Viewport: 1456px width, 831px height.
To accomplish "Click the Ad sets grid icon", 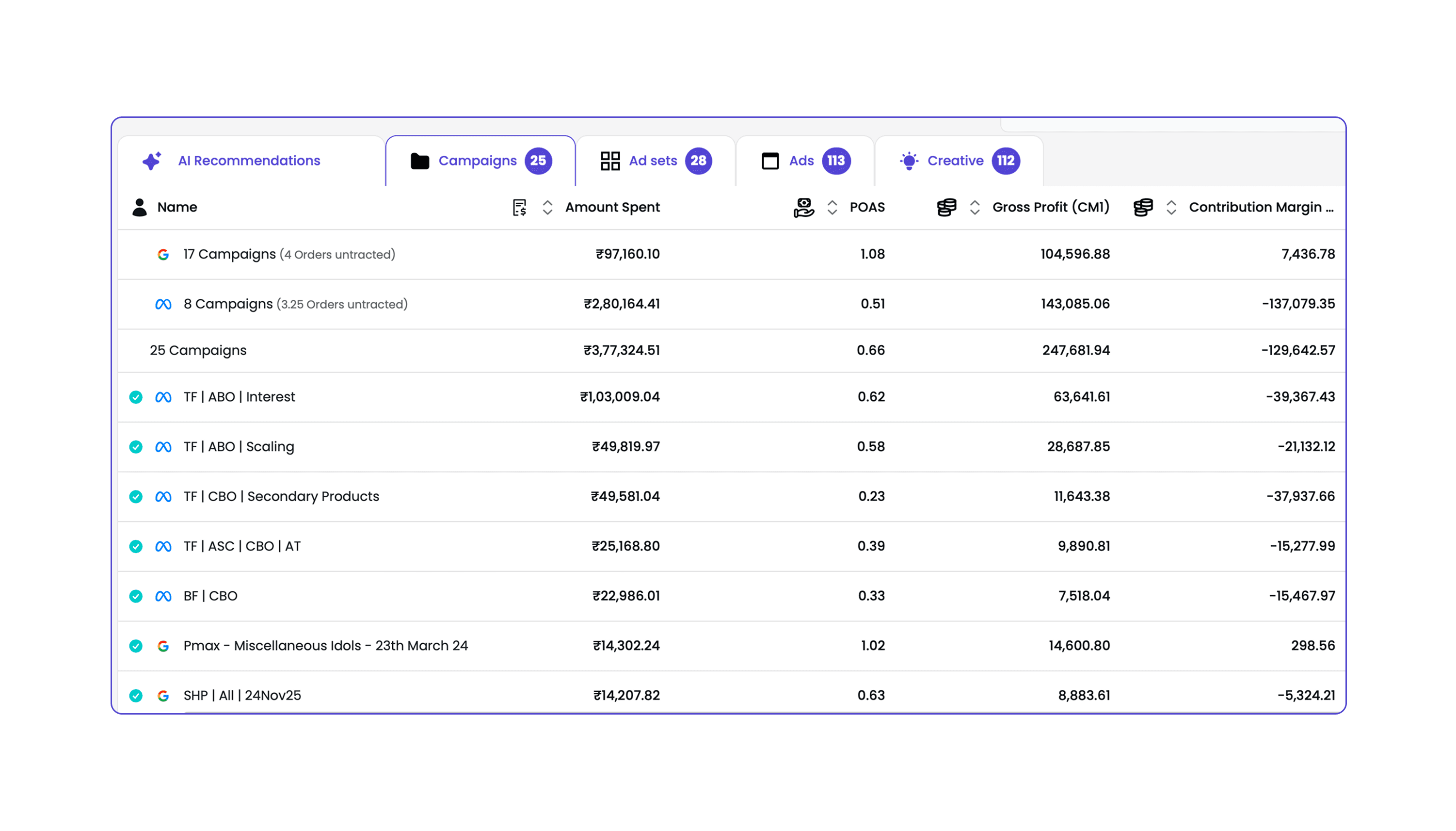I will pyautogui.click(x=609, y=161).
